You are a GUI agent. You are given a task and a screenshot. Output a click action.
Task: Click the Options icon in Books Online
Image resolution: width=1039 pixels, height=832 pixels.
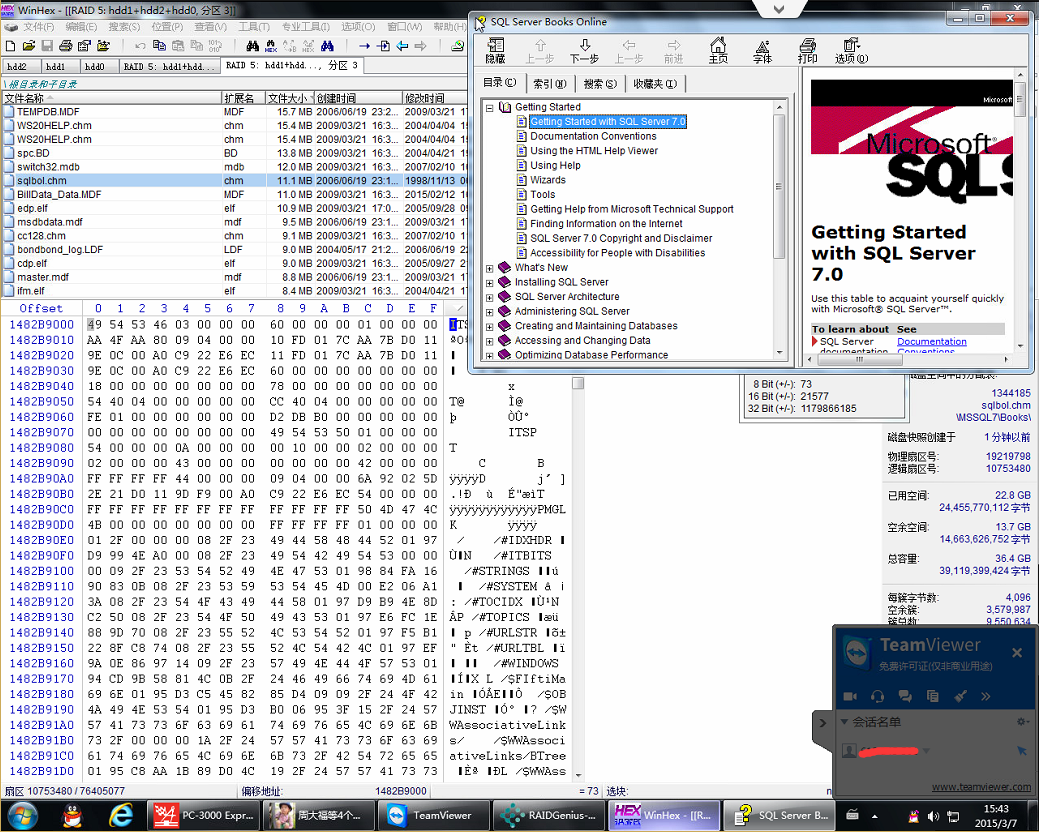851,51
